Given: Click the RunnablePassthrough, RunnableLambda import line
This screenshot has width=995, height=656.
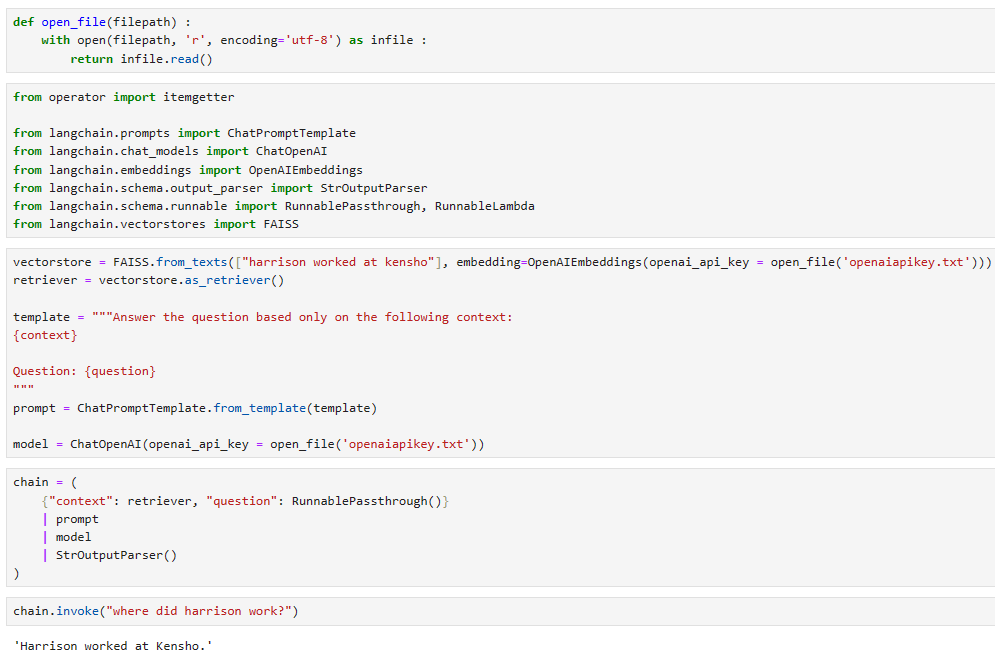Looking at the screenshot, I should coord(273,206).
